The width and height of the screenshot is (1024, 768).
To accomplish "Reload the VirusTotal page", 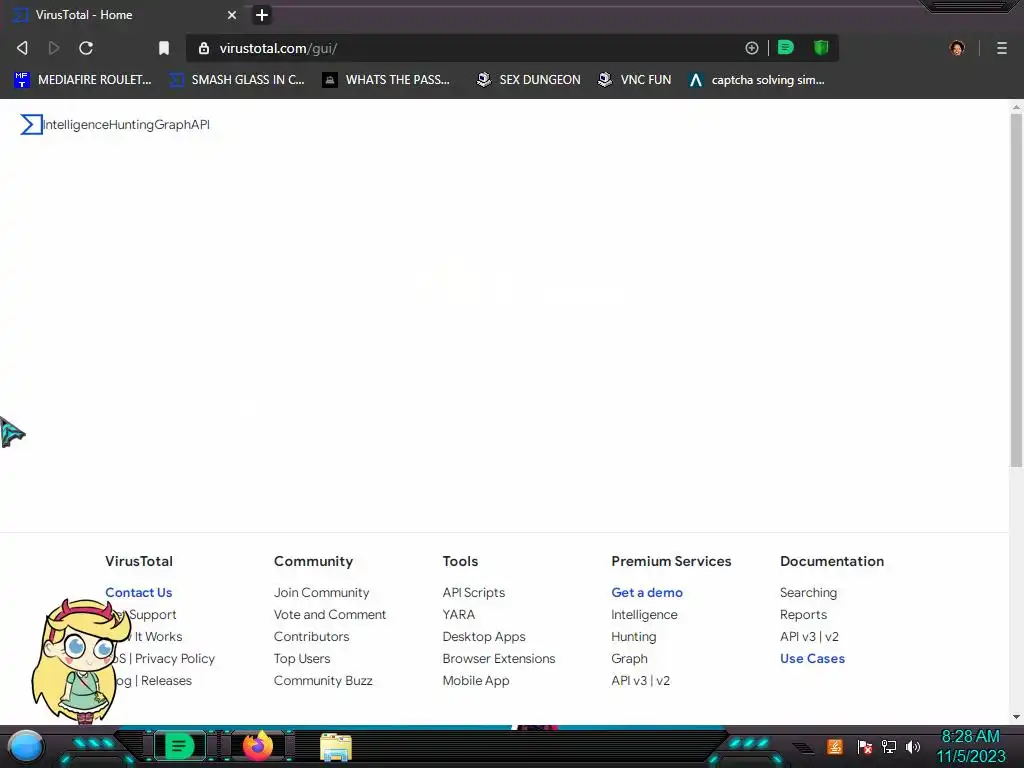I will click(x=86, y=48).
